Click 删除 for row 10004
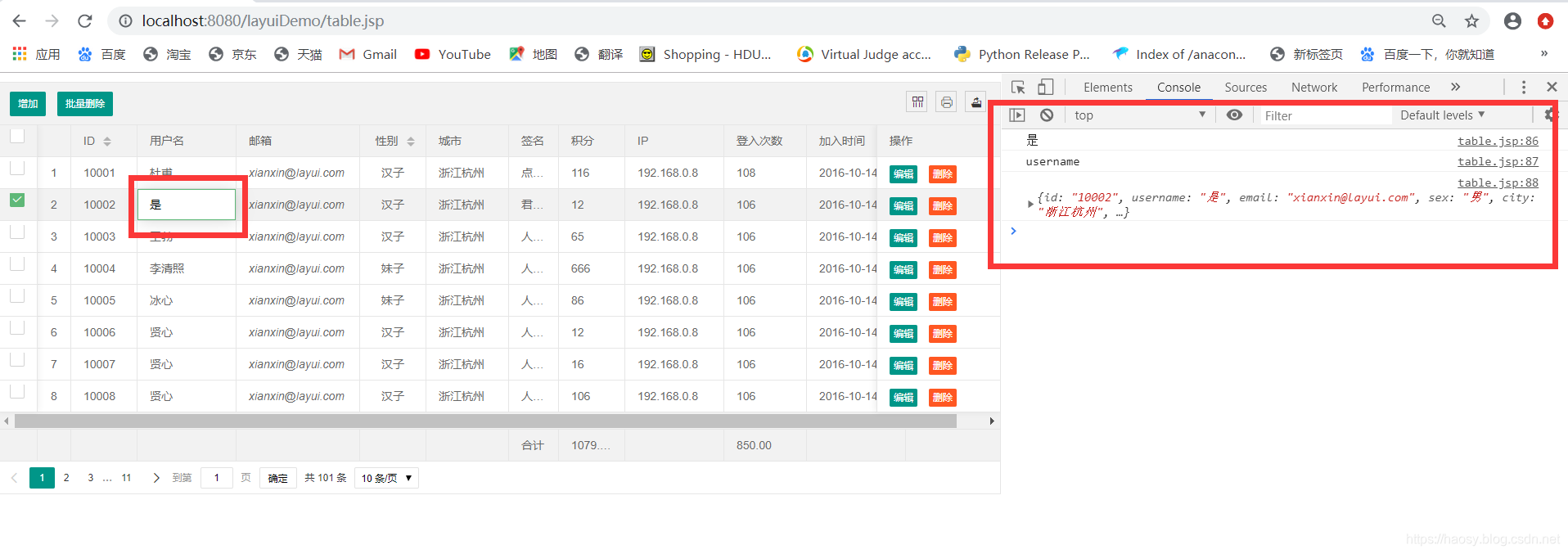 943,269
